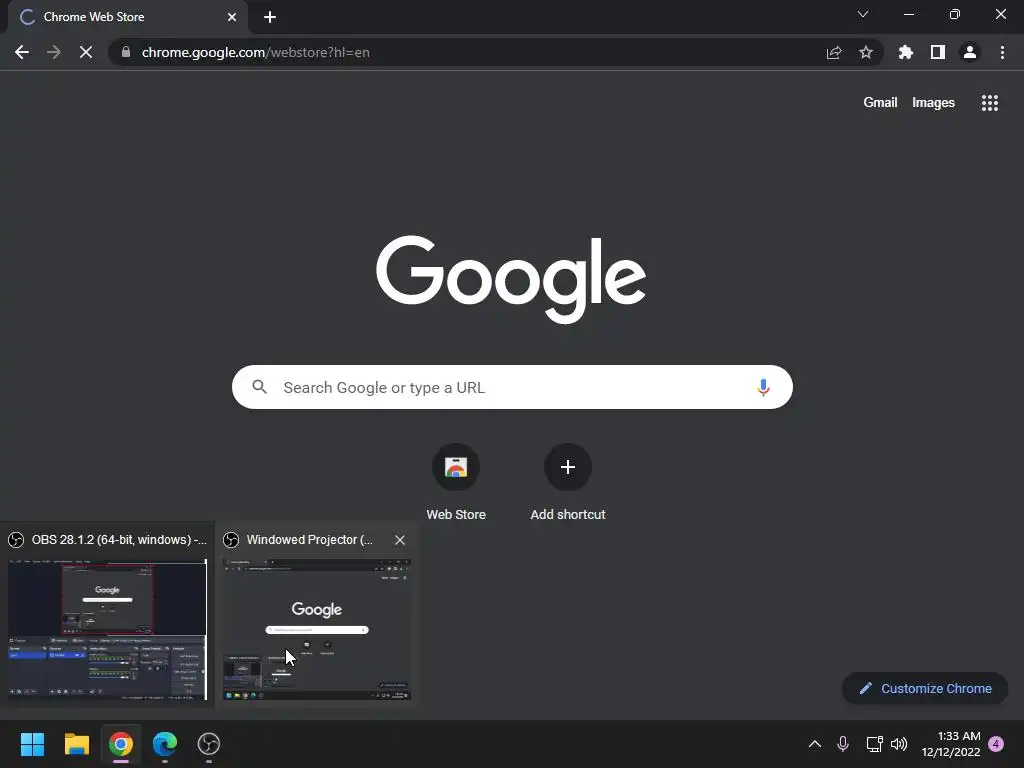This screenshot has width=1024, height=768.
Task: Click the forward navigation arrow
Action: [x=54, y=52]
